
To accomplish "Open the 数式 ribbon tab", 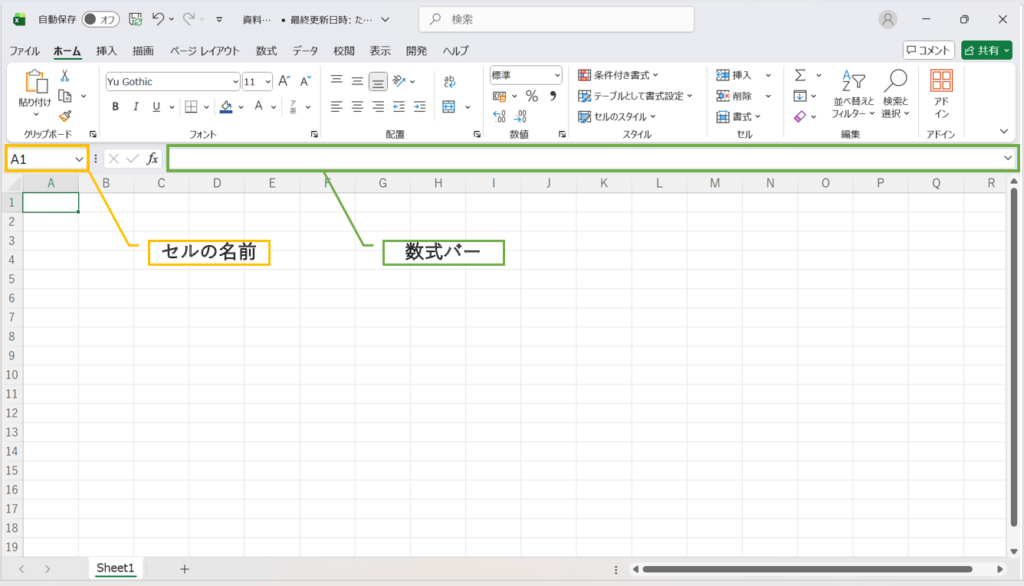I will click(266, 51).
